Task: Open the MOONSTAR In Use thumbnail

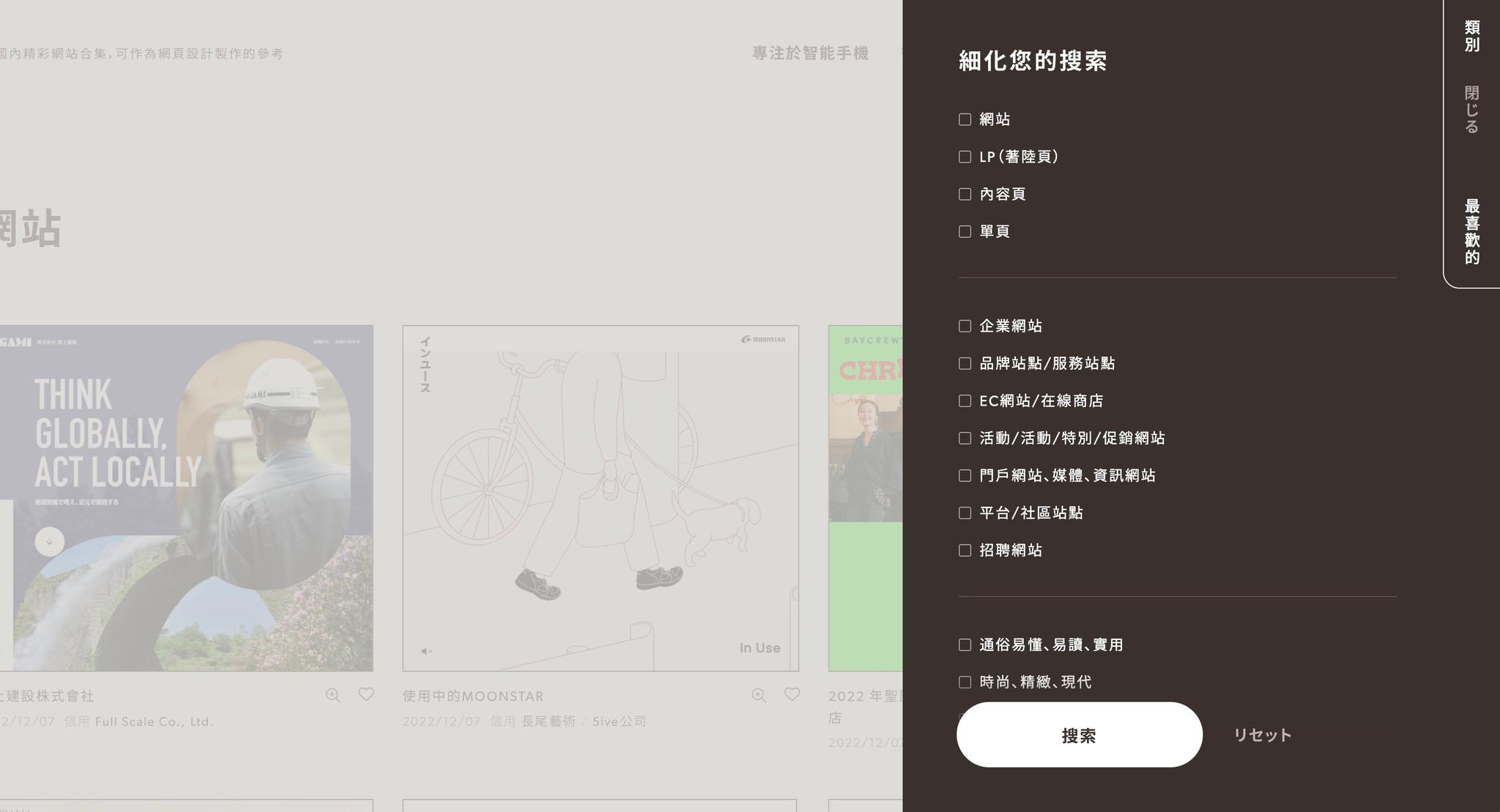Action: (600, 498)
